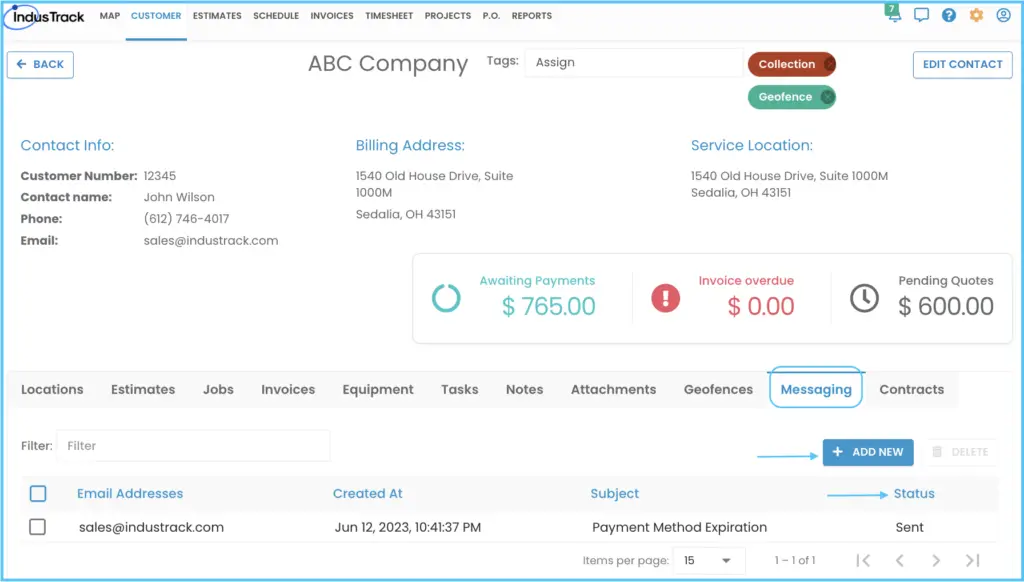Go to first page of results
The height and width of the screenshot is (582, 1024).
863,560
